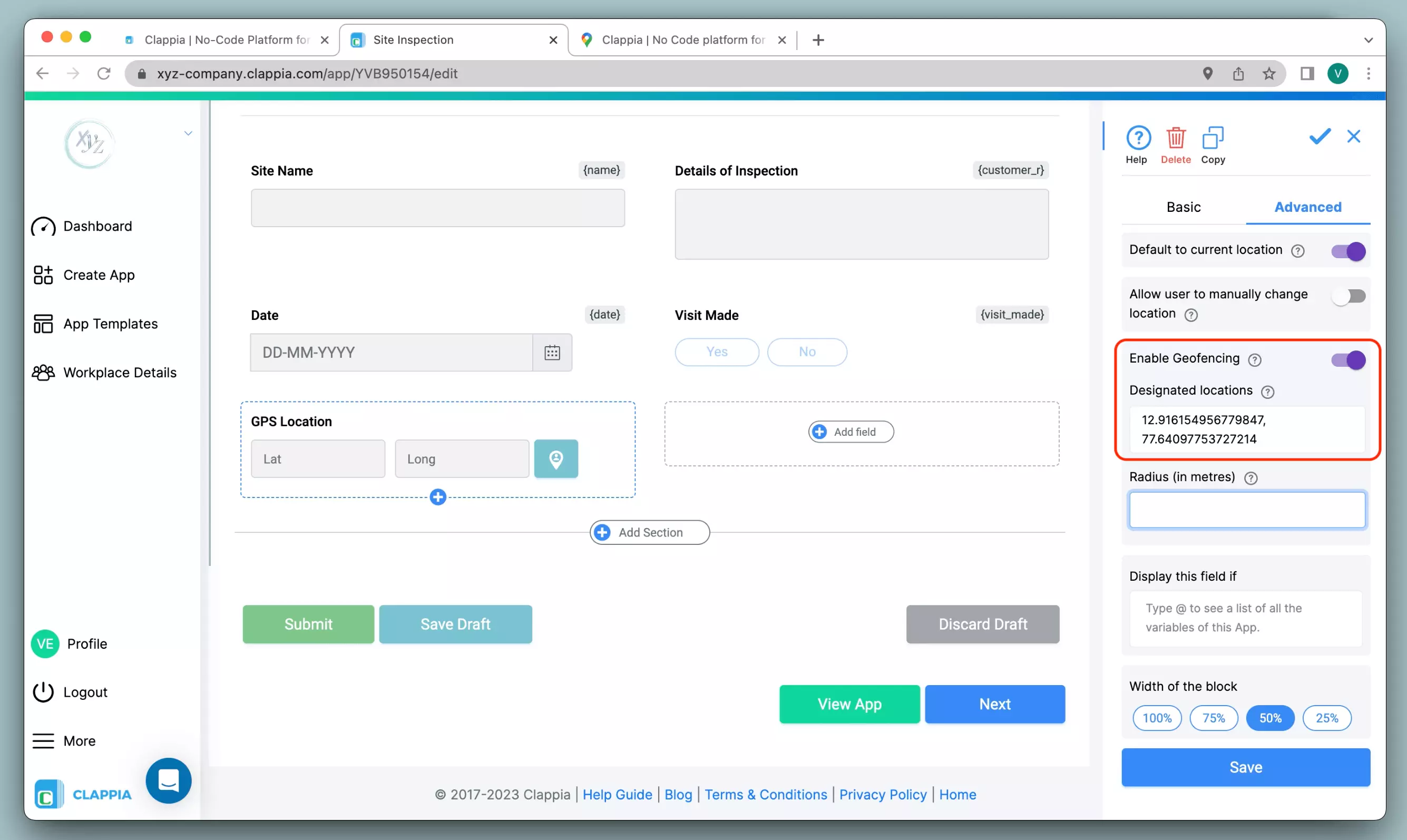Click the GPS location pin button
This screenshot has width=1407, height=840.
click(x=556, y=458)
